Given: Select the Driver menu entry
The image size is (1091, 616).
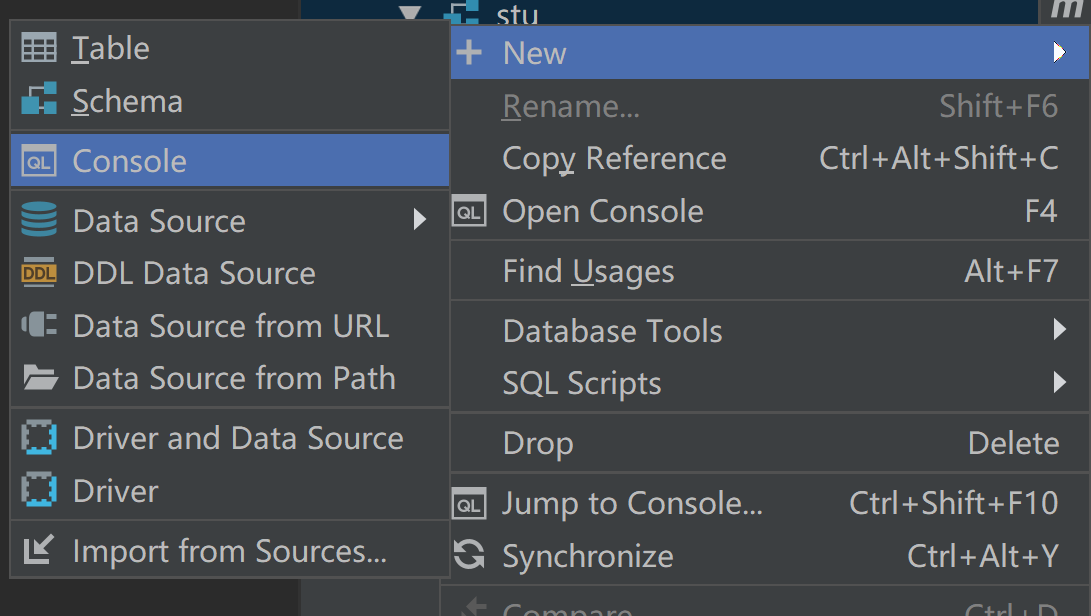Looking at the screenshot, I should pos(116,491).
